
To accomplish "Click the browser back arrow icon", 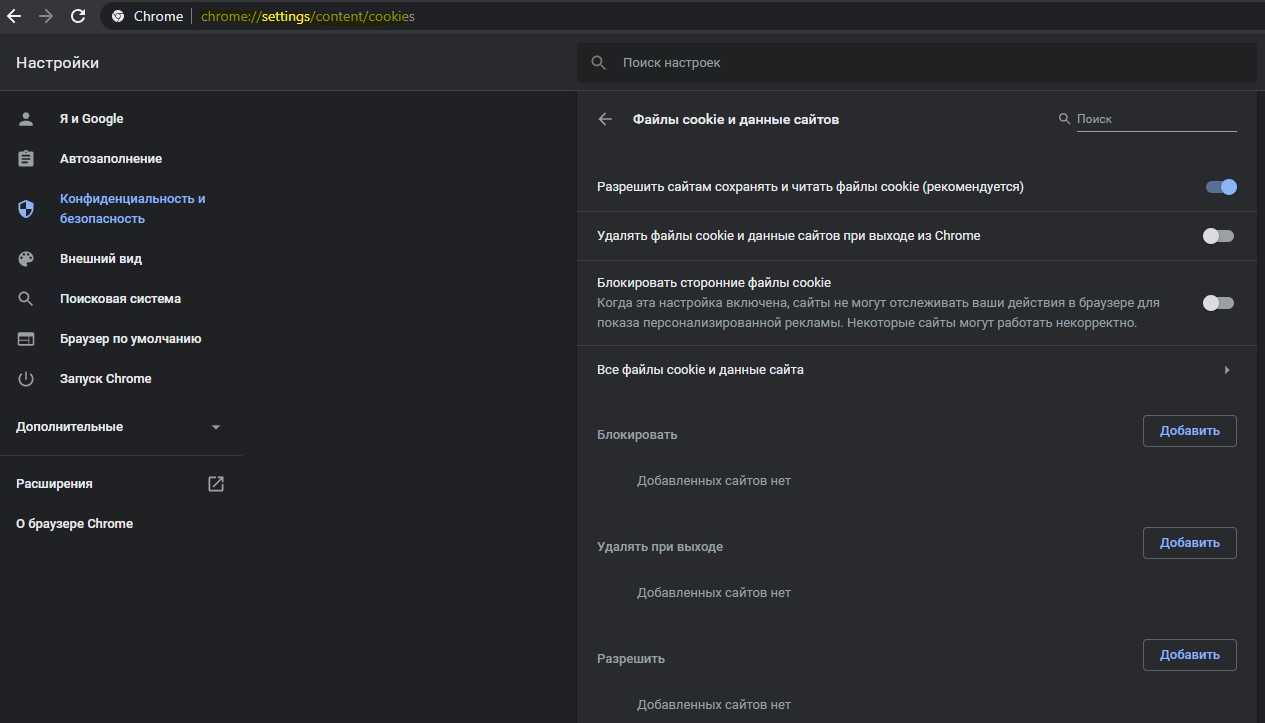I will (14, 16).
